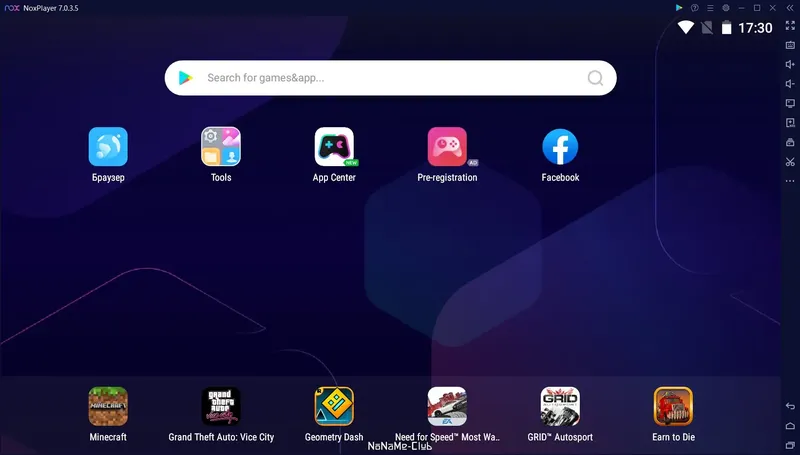800x455 pixels.
Task: Open the help question-mark icon
Action: (x=694, y=8)
